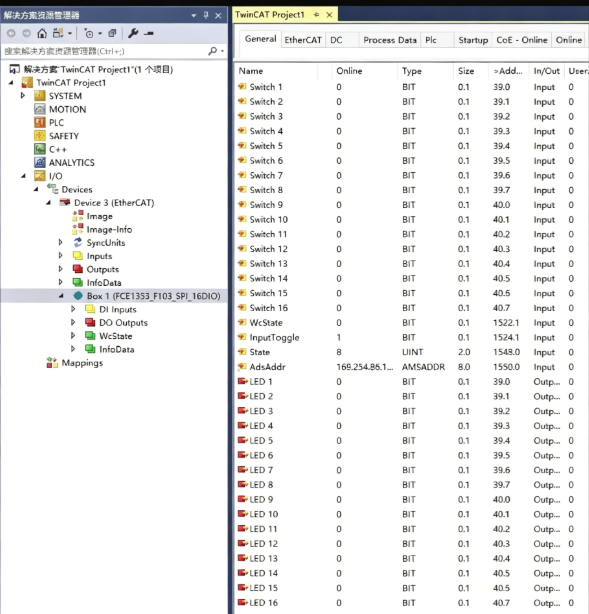This screenshot has height=614, width=589.
Task: Select the C++ project node
Action: 58,149
